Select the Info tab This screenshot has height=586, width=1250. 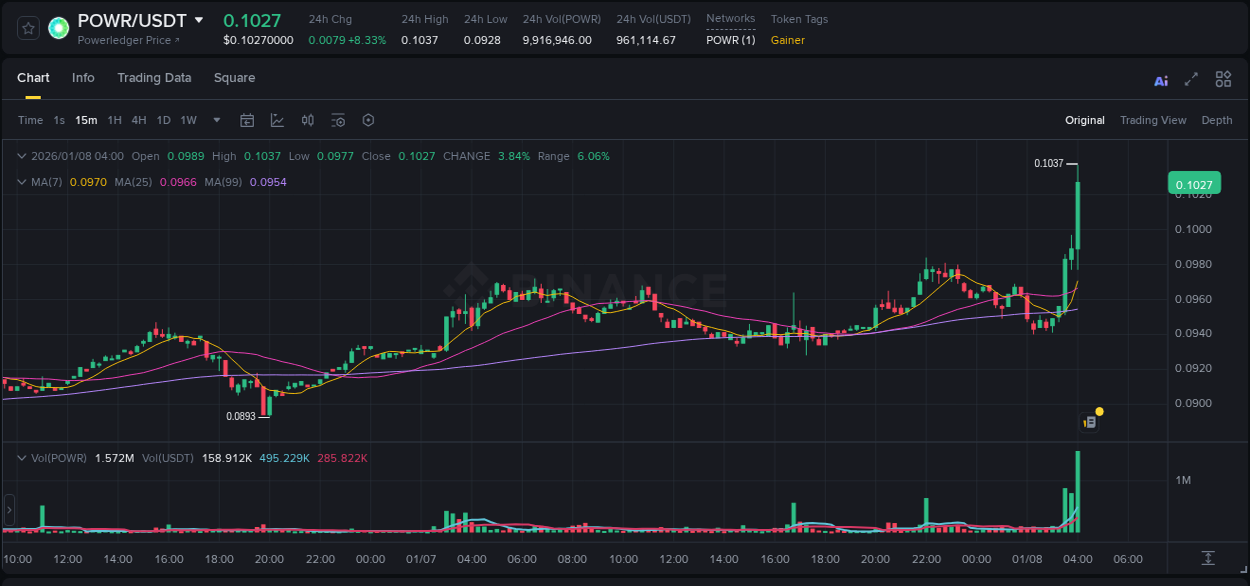point(83,78)
